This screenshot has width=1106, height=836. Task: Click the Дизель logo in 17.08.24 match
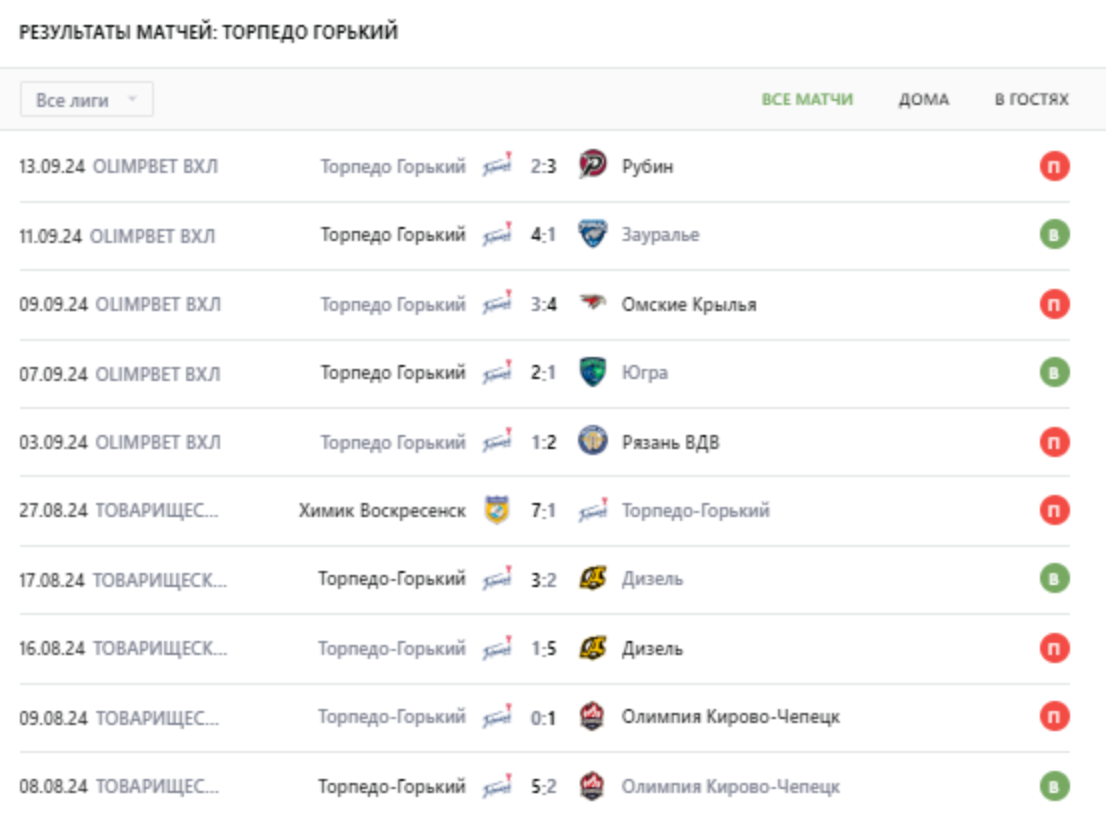click(x=593, y=579)
